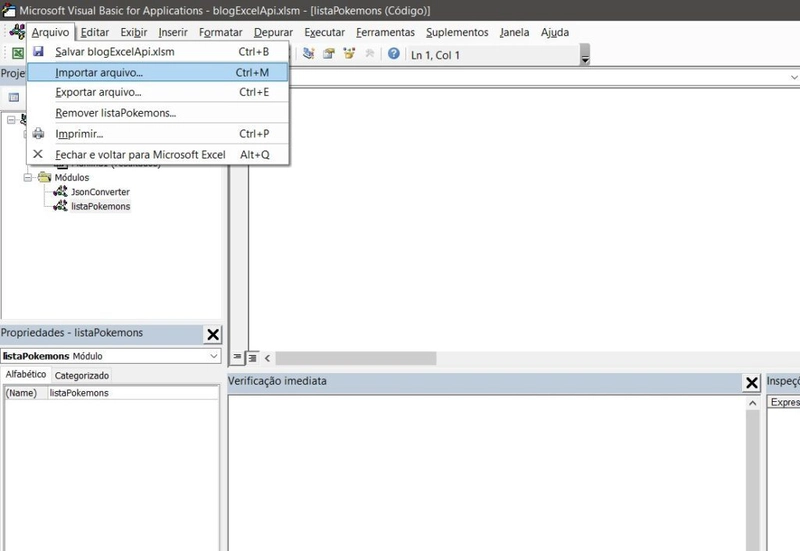Image resolution: width=800 pixels, height=551 pixels.
Task: Switch to Categorizado properties tab
Action: point(82,375)
